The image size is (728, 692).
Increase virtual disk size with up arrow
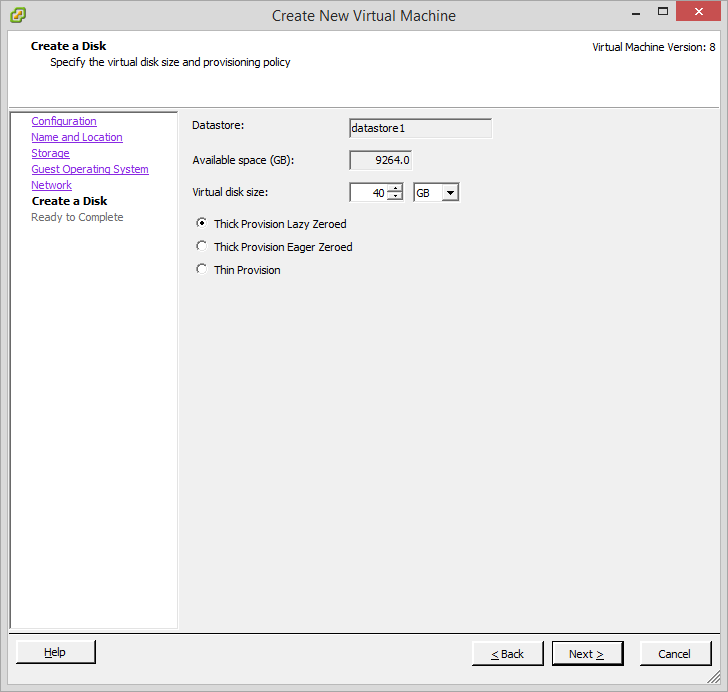395,189
